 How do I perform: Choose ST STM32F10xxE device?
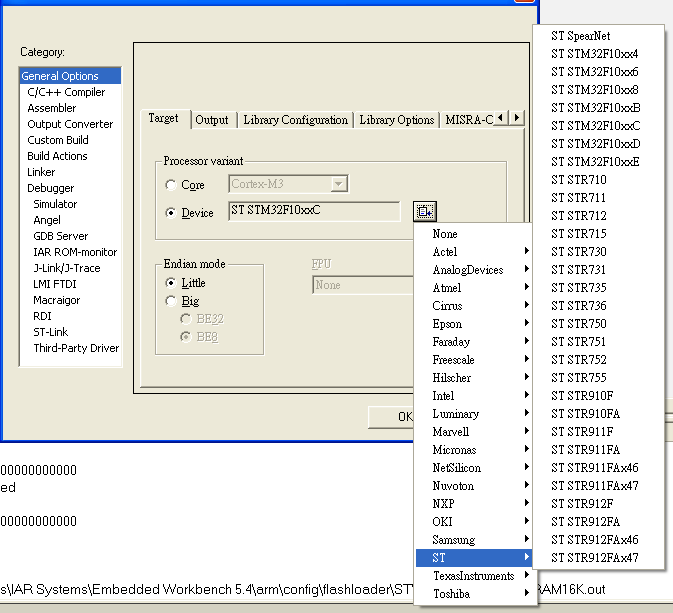[x=598, y=162]
